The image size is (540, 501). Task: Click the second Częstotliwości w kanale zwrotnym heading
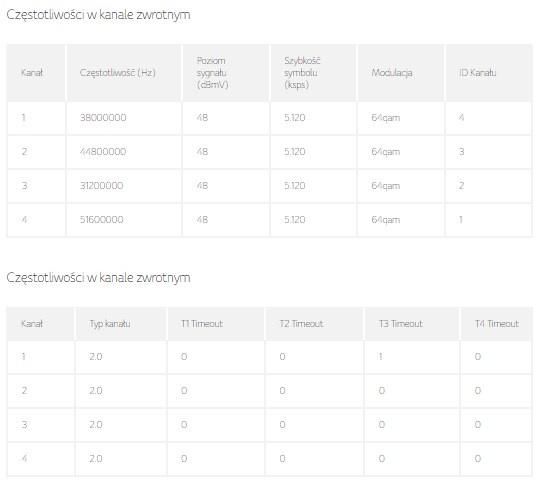coord(98,278)
